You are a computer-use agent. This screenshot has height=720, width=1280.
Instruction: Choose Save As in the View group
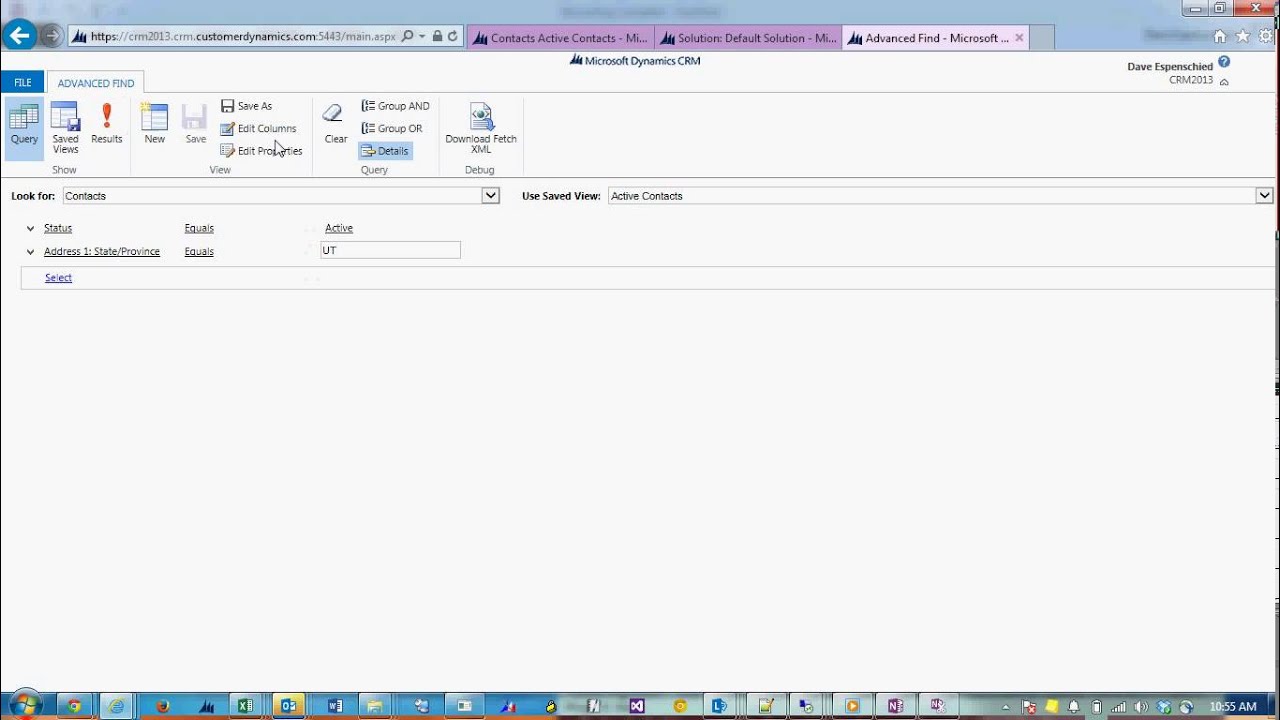tap(246, 106)
